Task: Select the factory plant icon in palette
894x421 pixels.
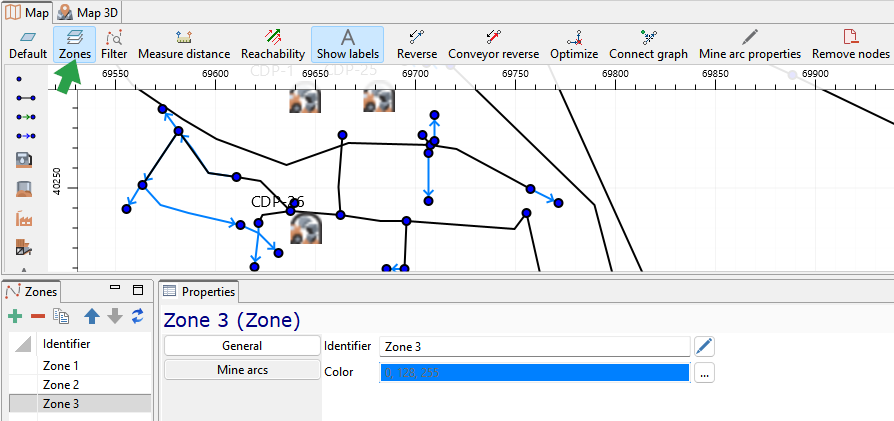Action: point(24,218)
